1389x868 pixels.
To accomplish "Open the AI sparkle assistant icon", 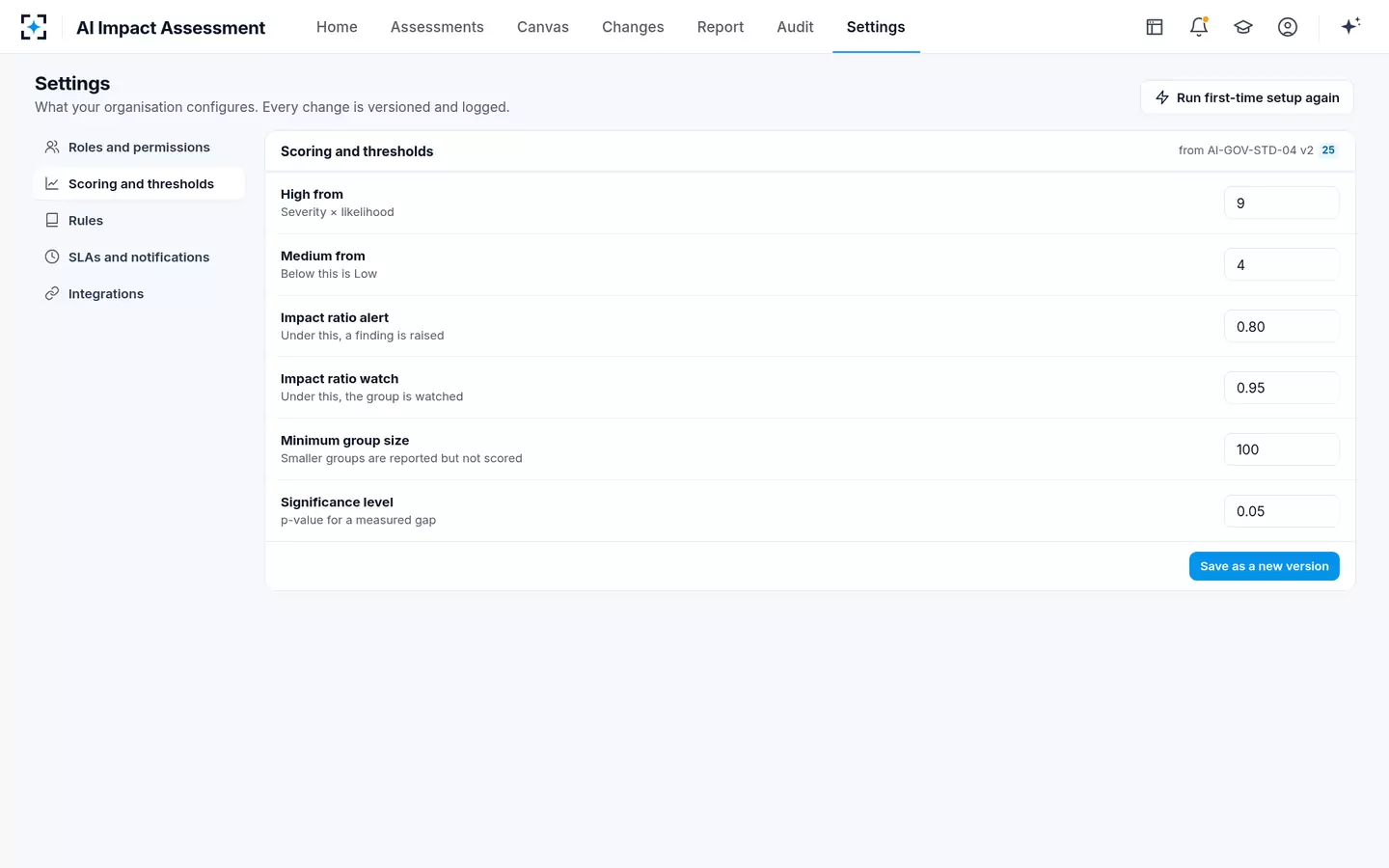I will [x=1350, y=26].
